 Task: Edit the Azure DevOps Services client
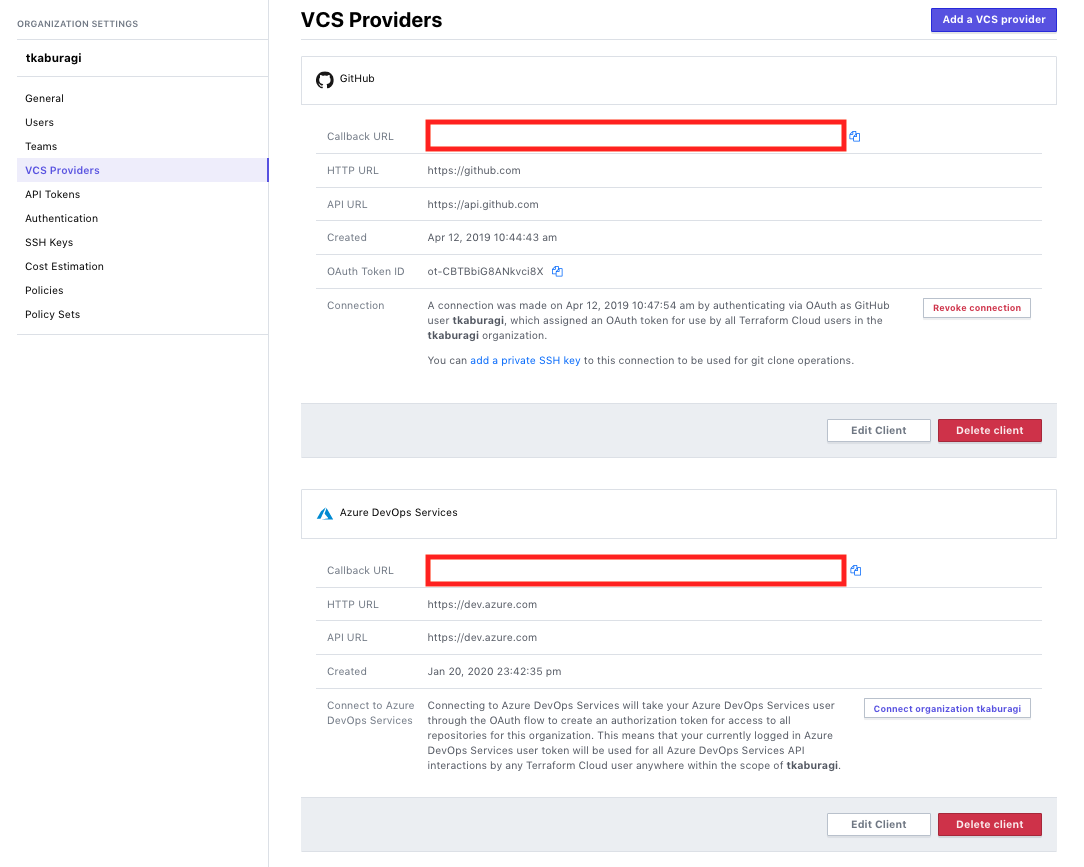878,824
